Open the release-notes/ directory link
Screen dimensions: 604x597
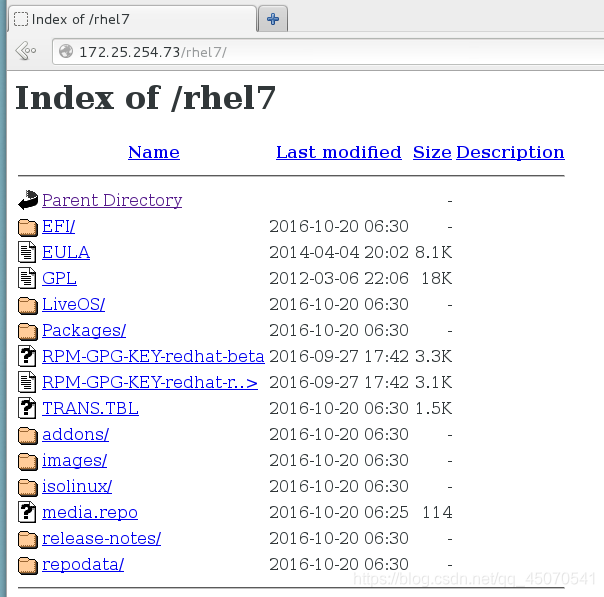101,538
